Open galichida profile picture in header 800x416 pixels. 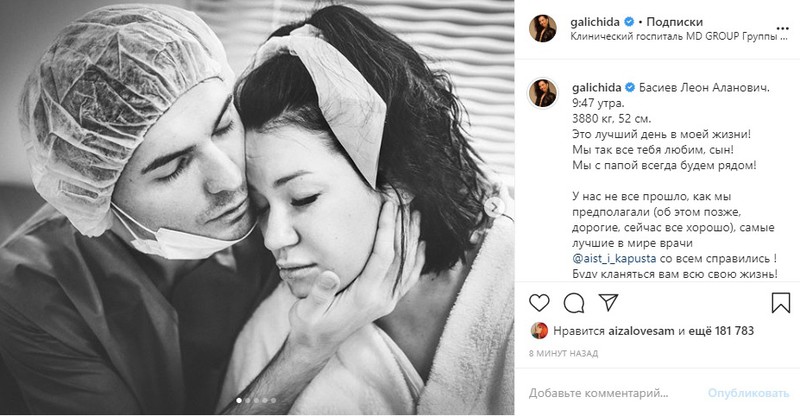543,29
